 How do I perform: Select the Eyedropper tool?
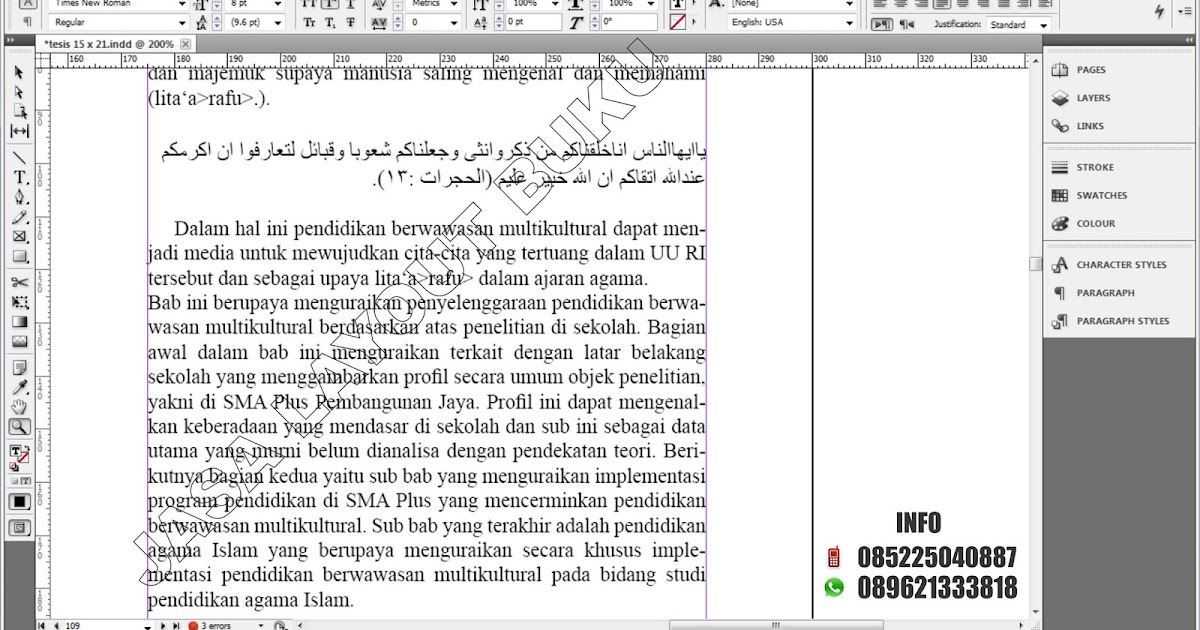click(19, 387)
